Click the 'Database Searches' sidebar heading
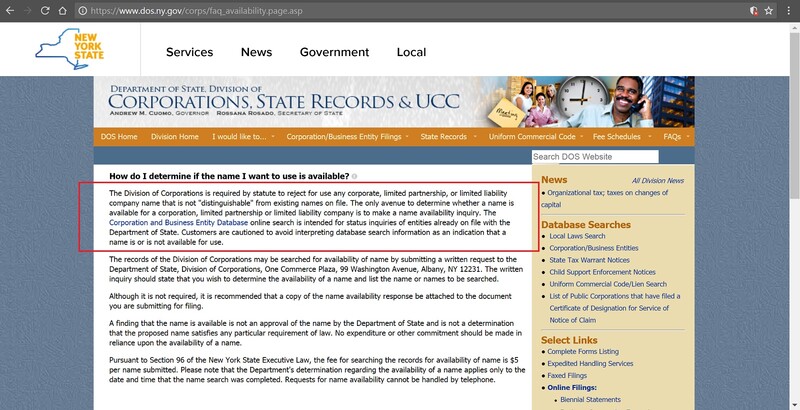This screenshot has width=800, height=410. (x=586, y=225)
